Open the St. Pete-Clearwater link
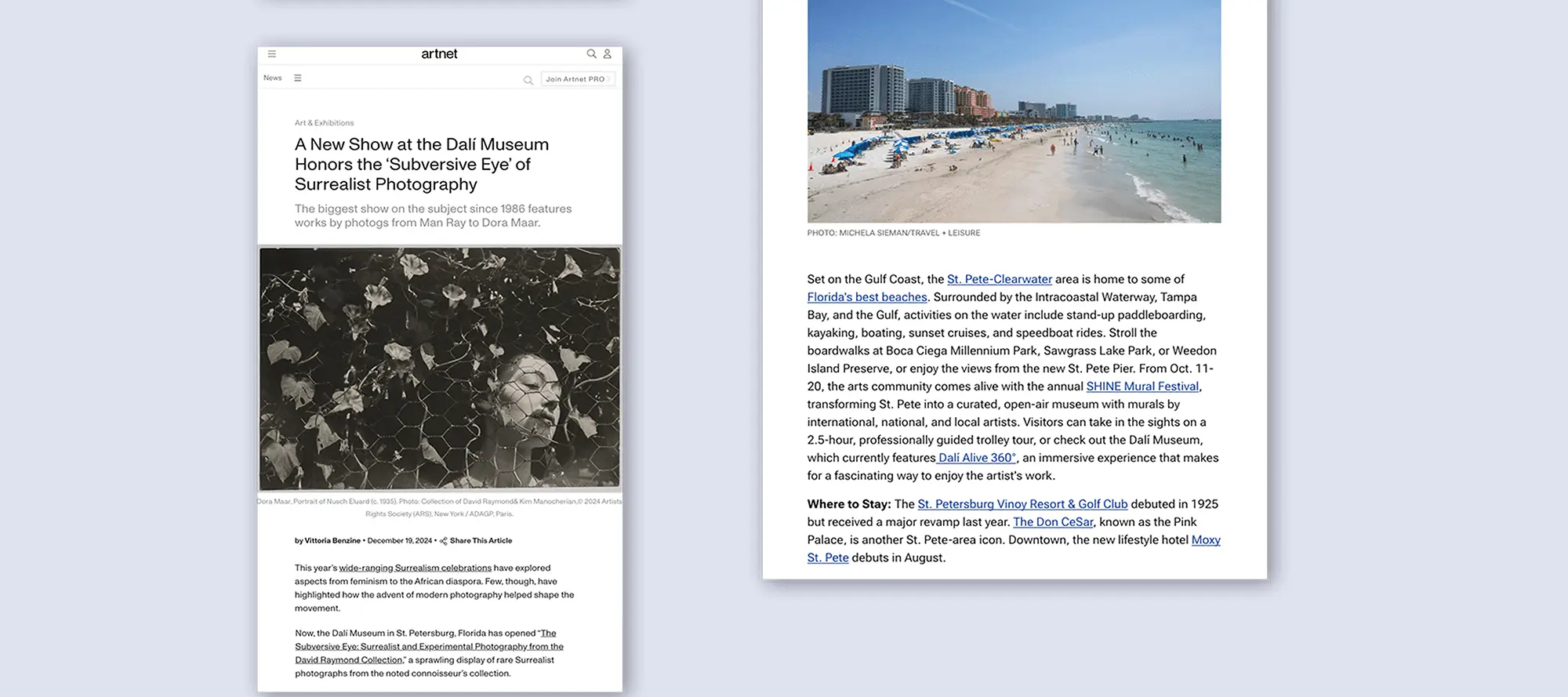 pos(999,279)
